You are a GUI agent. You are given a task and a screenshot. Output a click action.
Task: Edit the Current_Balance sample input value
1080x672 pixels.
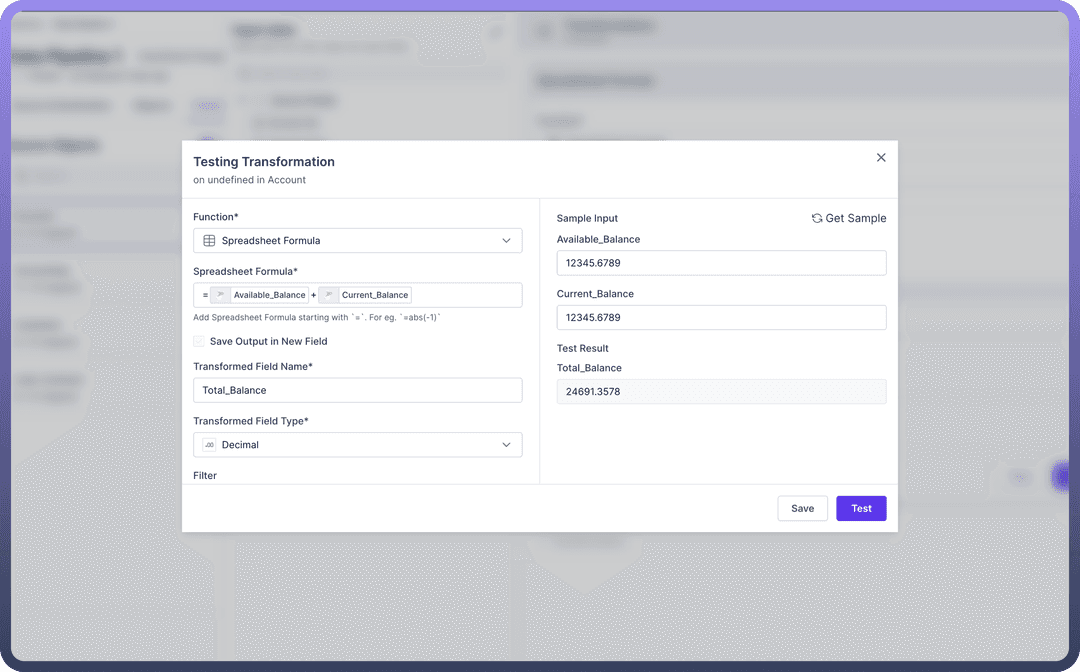click(721, 318)
